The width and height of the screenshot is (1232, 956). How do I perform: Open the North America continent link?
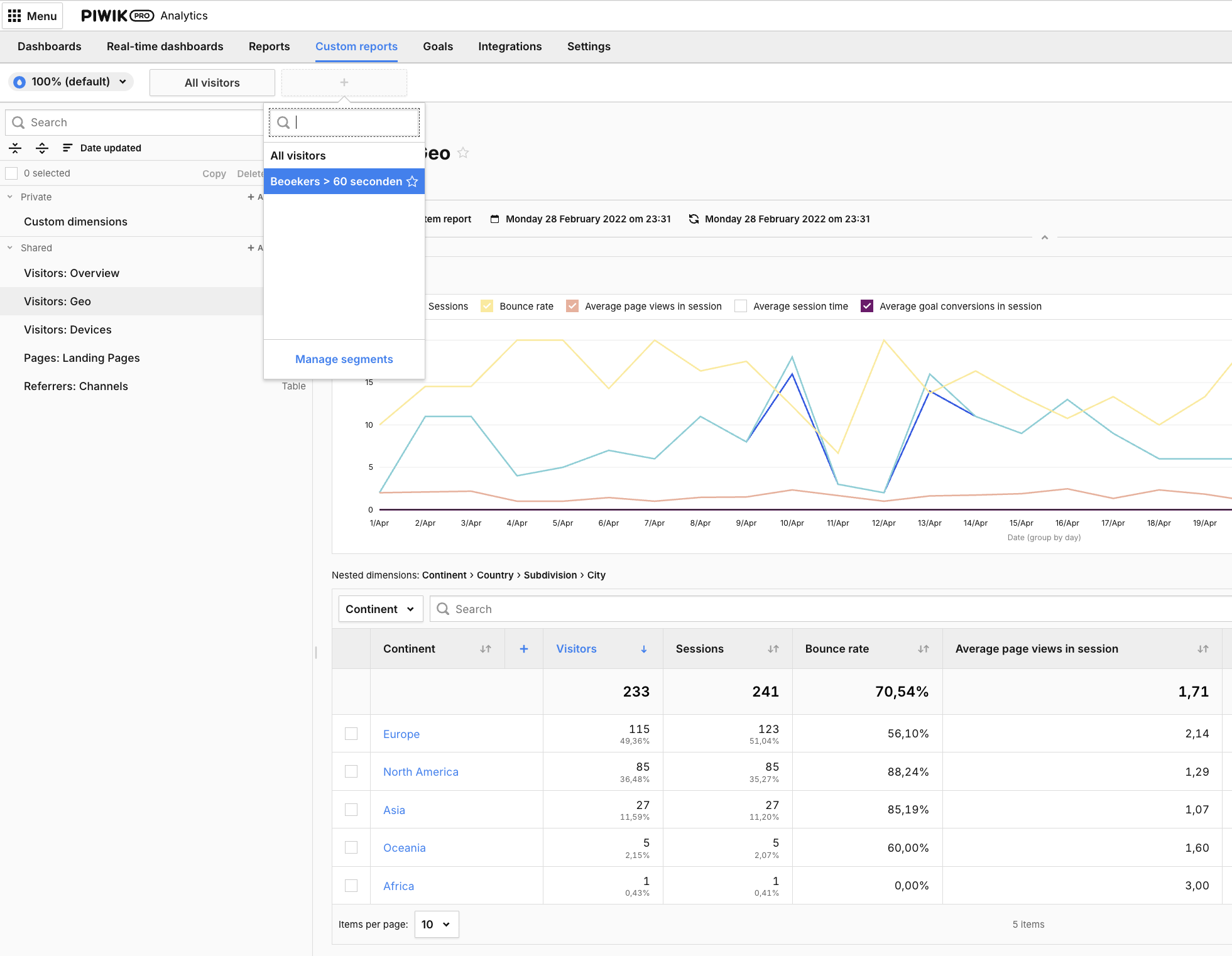(x=421, y=772)
